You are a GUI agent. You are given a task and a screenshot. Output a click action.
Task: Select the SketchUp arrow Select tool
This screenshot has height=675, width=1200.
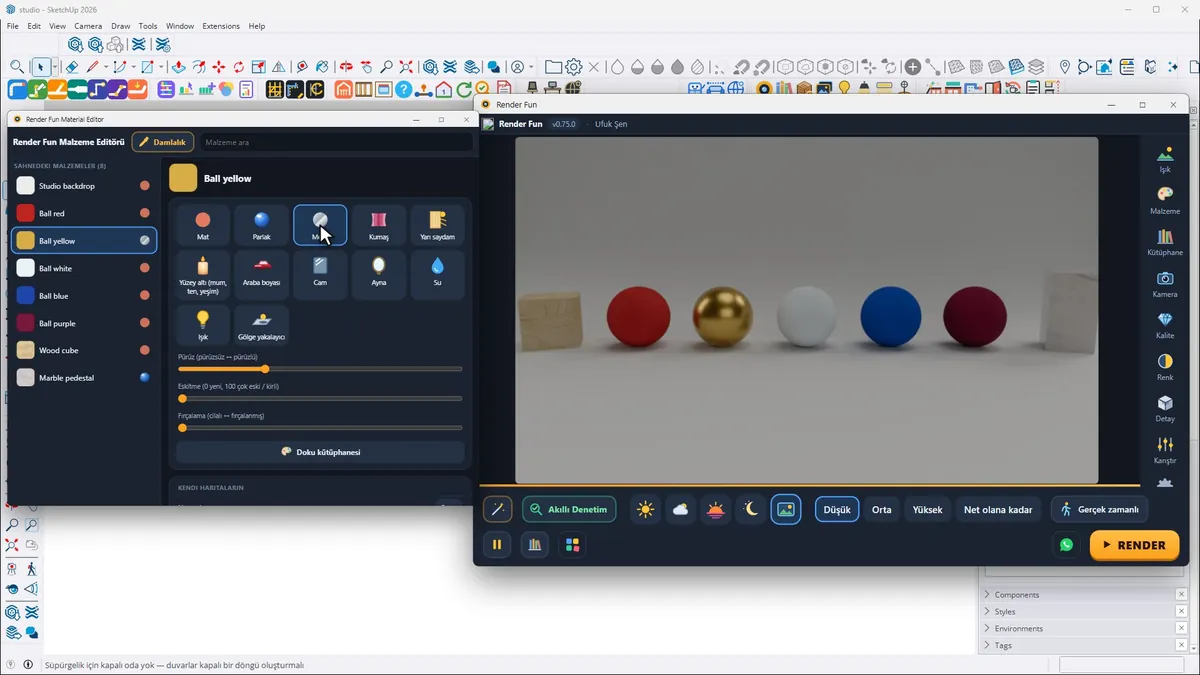41,67
